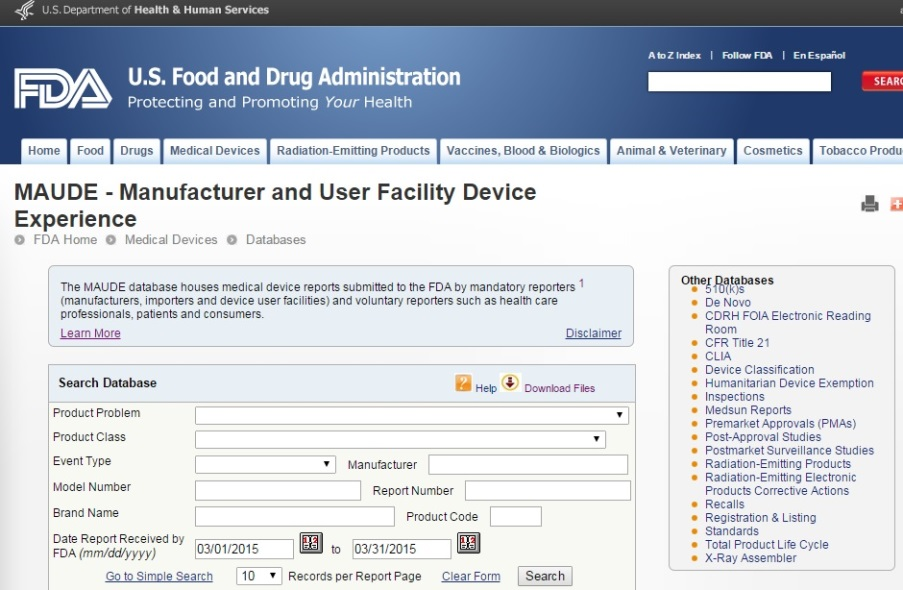Click the 03/31/2015 end date field

click(x=401, y=549)
